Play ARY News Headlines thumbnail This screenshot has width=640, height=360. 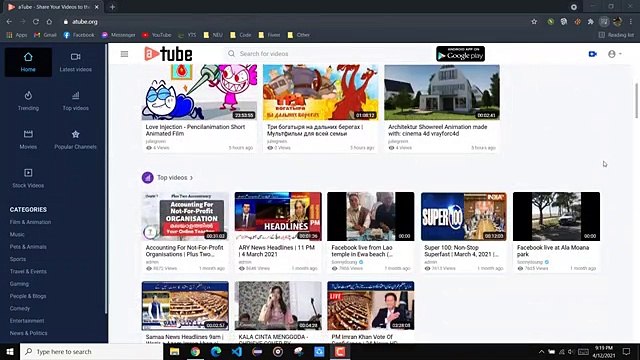pyautogui.click(x=278, y=216)
